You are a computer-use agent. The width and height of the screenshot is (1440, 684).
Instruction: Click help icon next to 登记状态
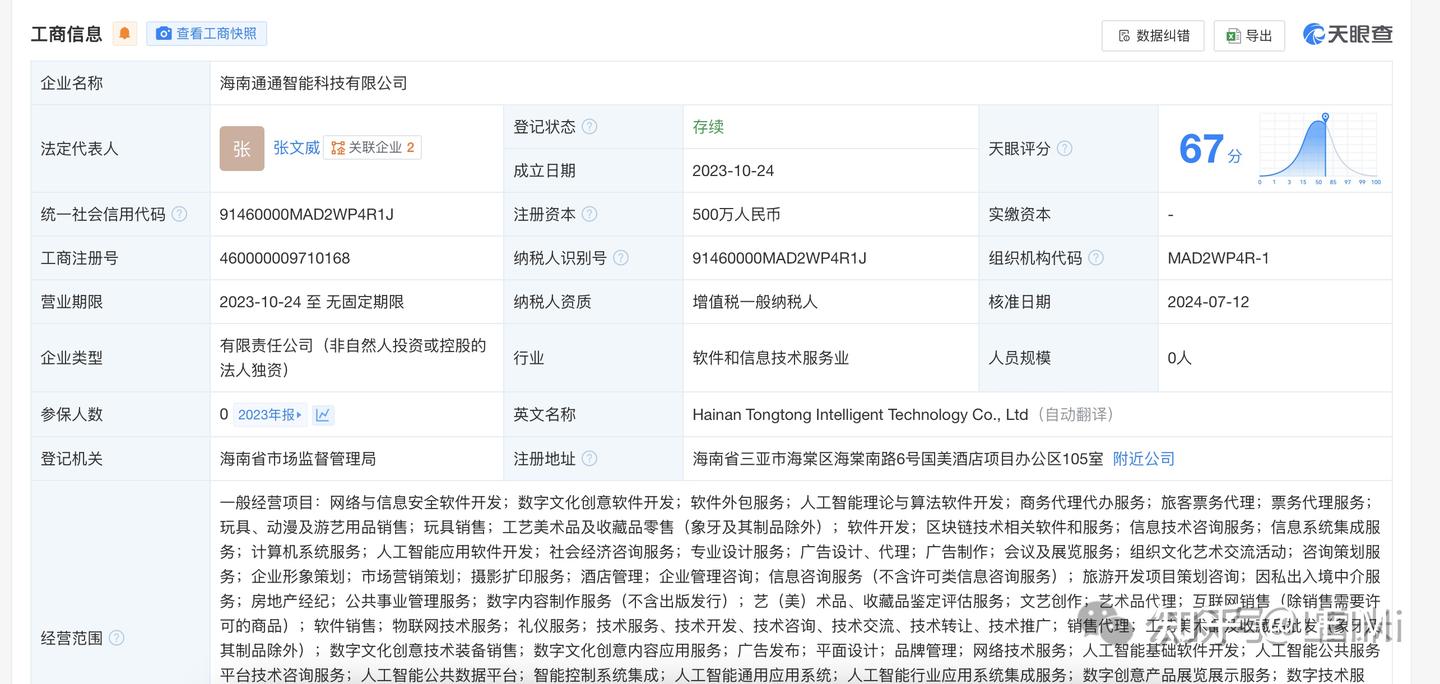point(590,127)
